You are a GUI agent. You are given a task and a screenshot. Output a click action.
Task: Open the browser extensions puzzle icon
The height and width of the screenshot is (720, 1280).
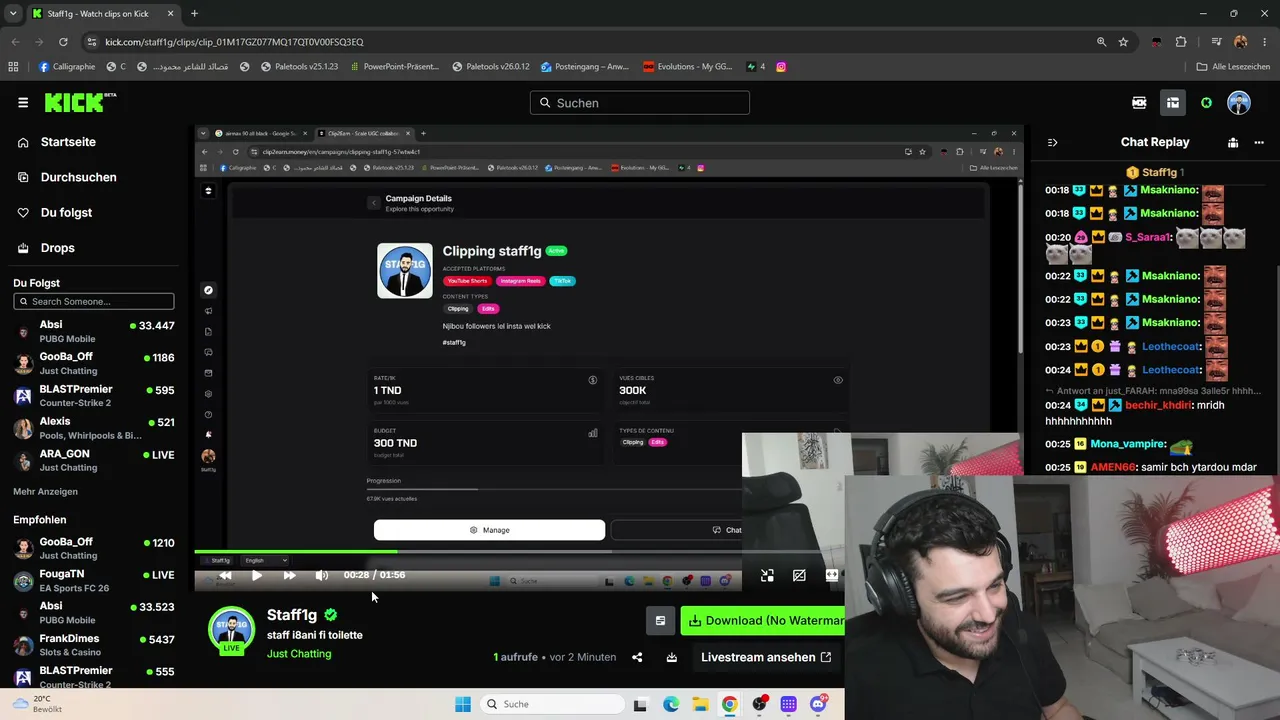click(x=1181, y=42)
